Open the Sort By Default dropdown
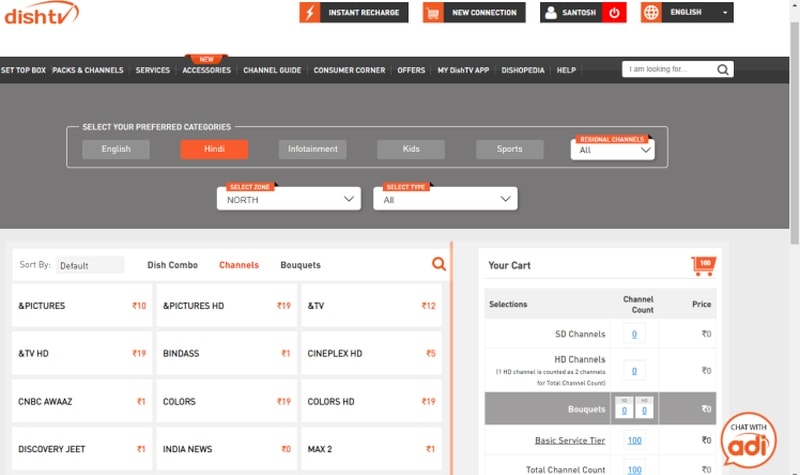 click(90, 265)
